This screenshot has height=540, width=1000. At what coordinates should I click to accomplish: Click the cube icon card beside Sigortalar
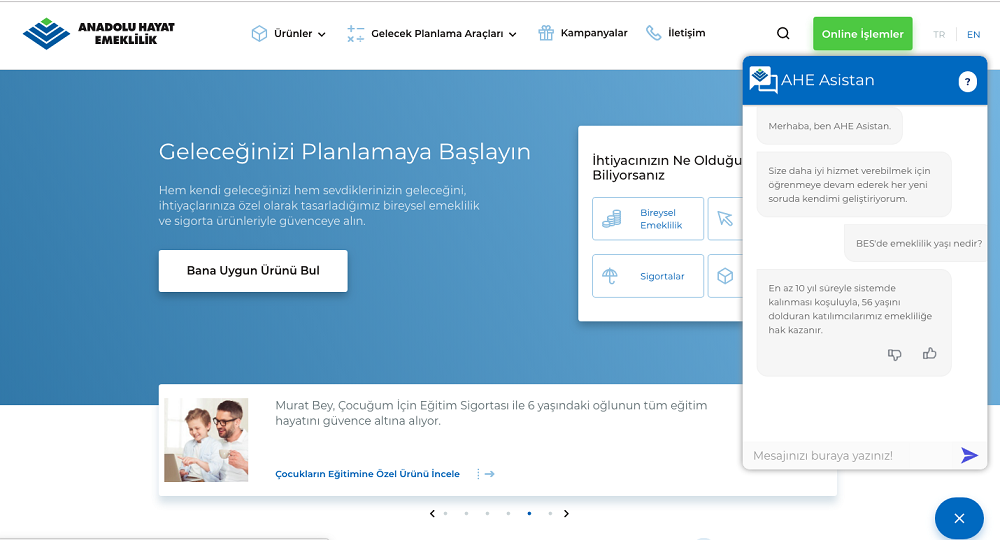coord(725,276)
